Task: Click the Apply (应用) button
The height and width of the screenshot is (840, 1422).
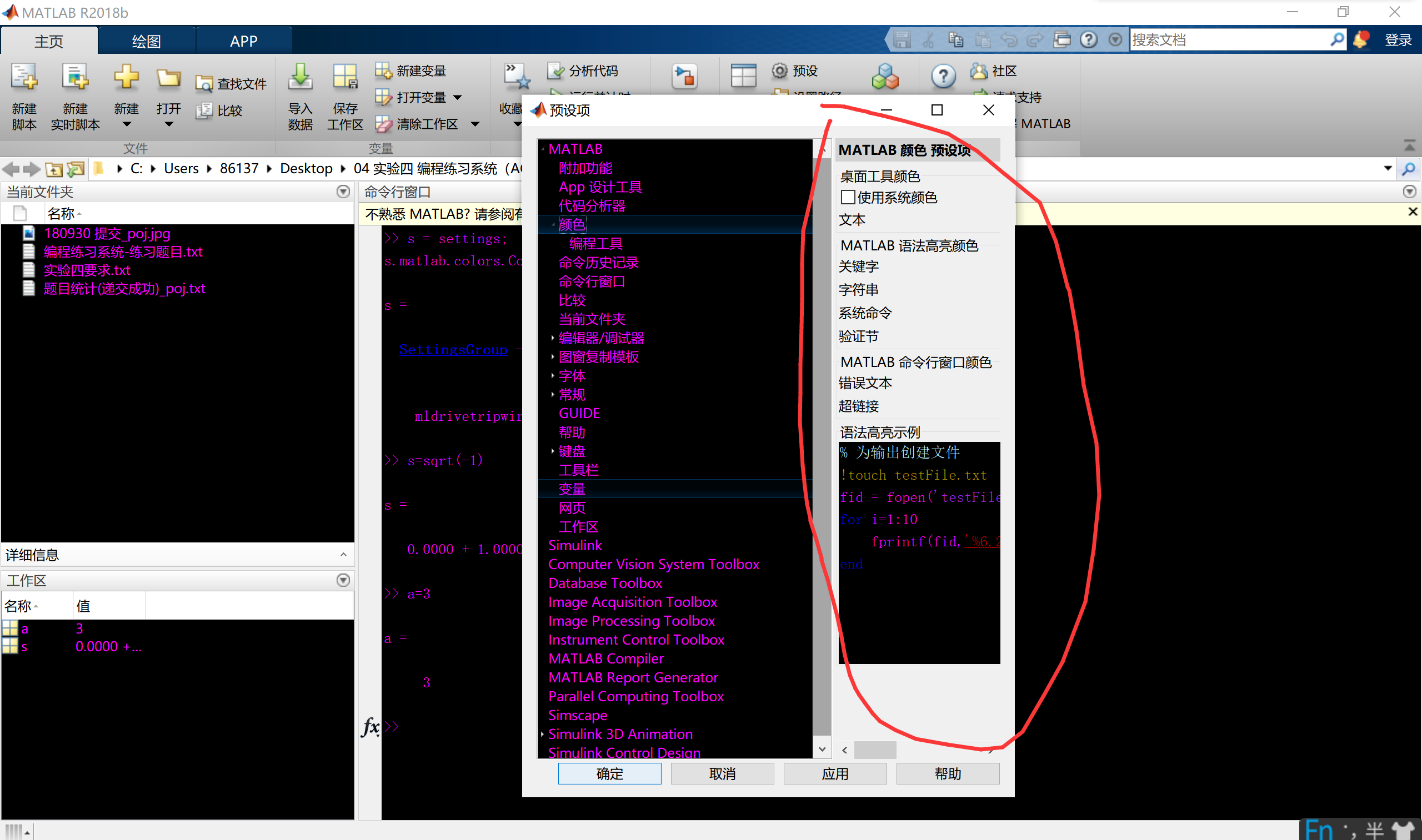Action: coord(835,773)
